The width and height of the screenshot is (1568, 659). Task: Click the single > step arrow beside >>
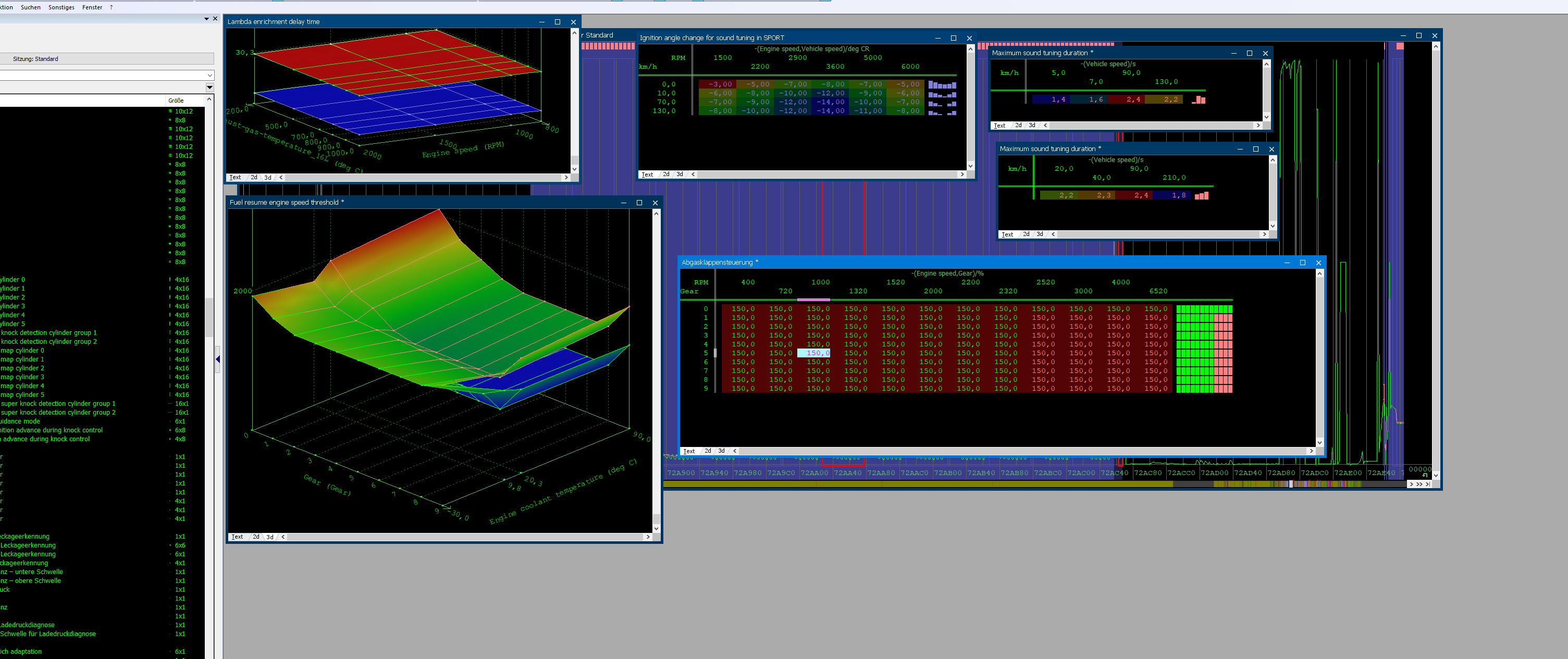[x=1412, y=484]
